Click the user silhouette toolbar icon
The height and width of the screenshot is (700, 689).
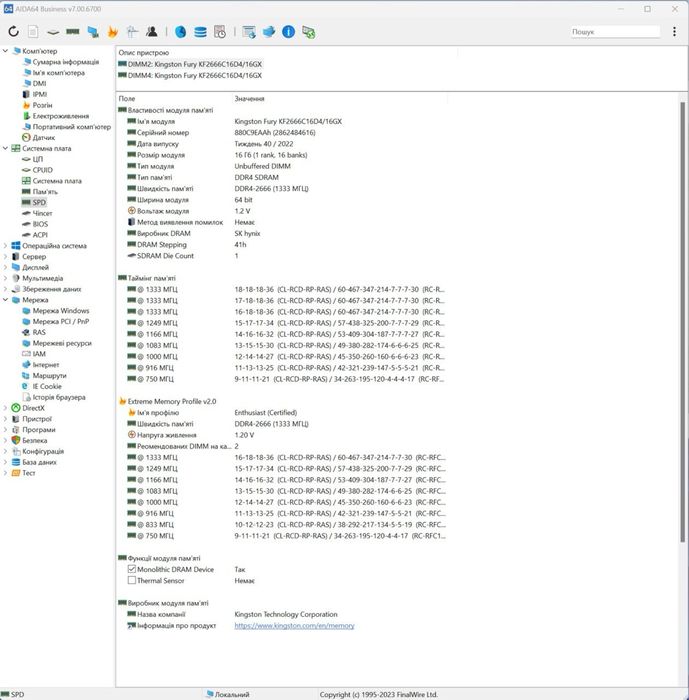click(x=152, y=32)
